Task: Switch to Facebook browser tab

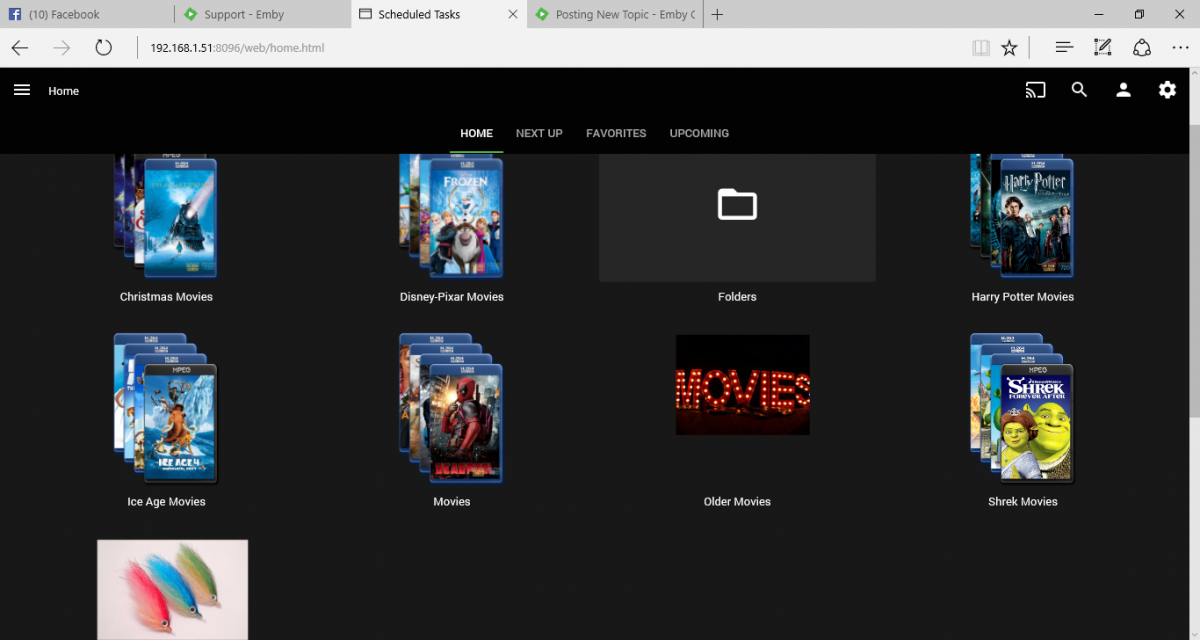Action: coord(85,14)
